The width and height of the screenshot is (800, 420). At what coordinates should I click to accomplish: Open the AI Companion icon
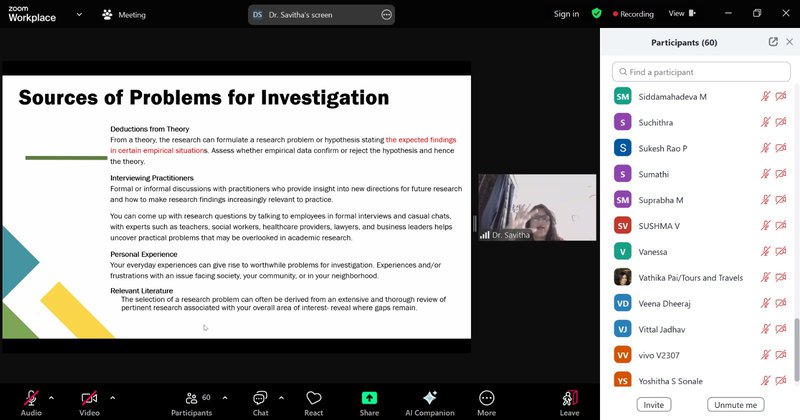point(430,397)
